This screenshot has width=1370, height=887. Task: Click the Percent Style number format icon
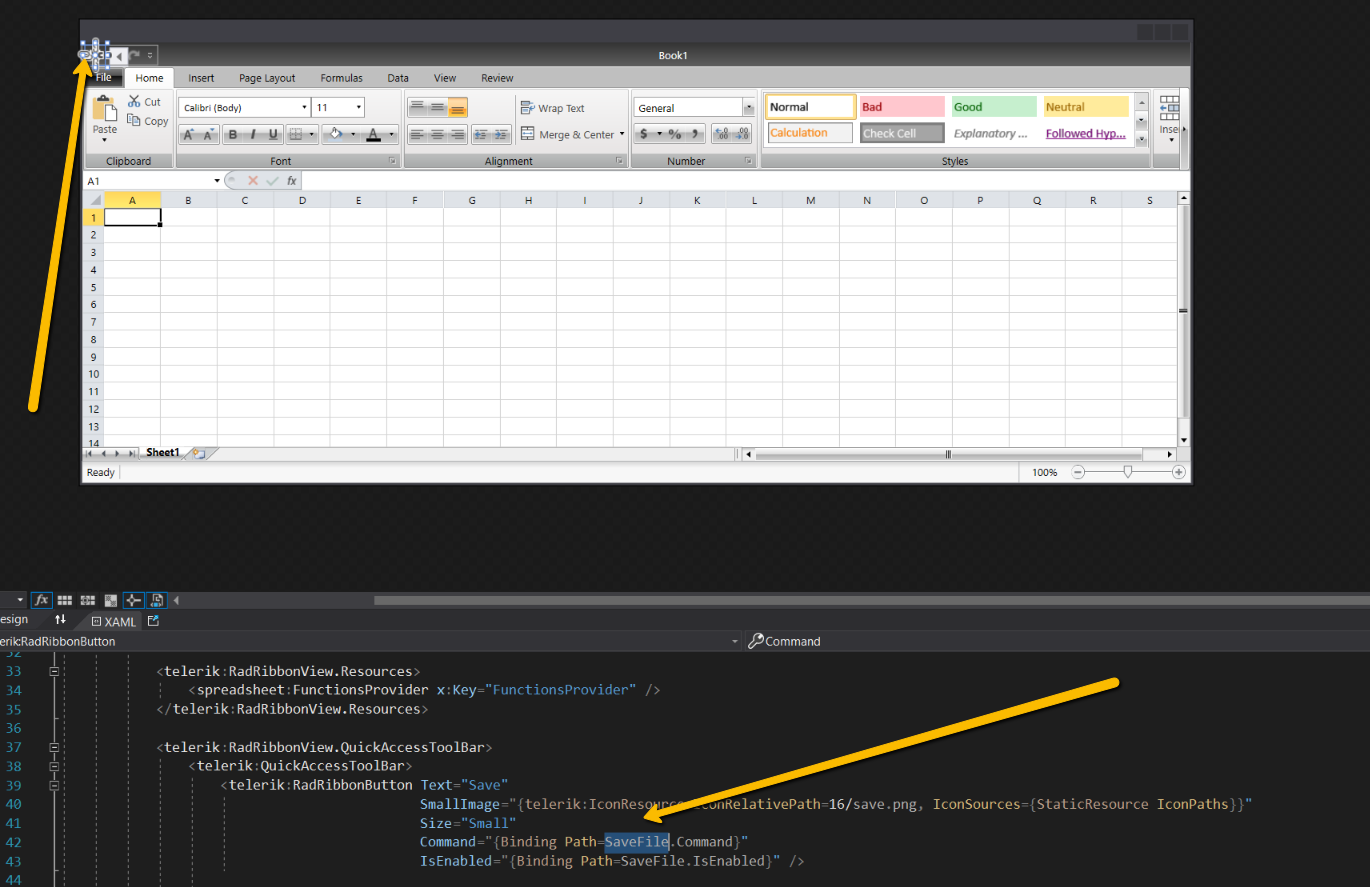(675, 134)
